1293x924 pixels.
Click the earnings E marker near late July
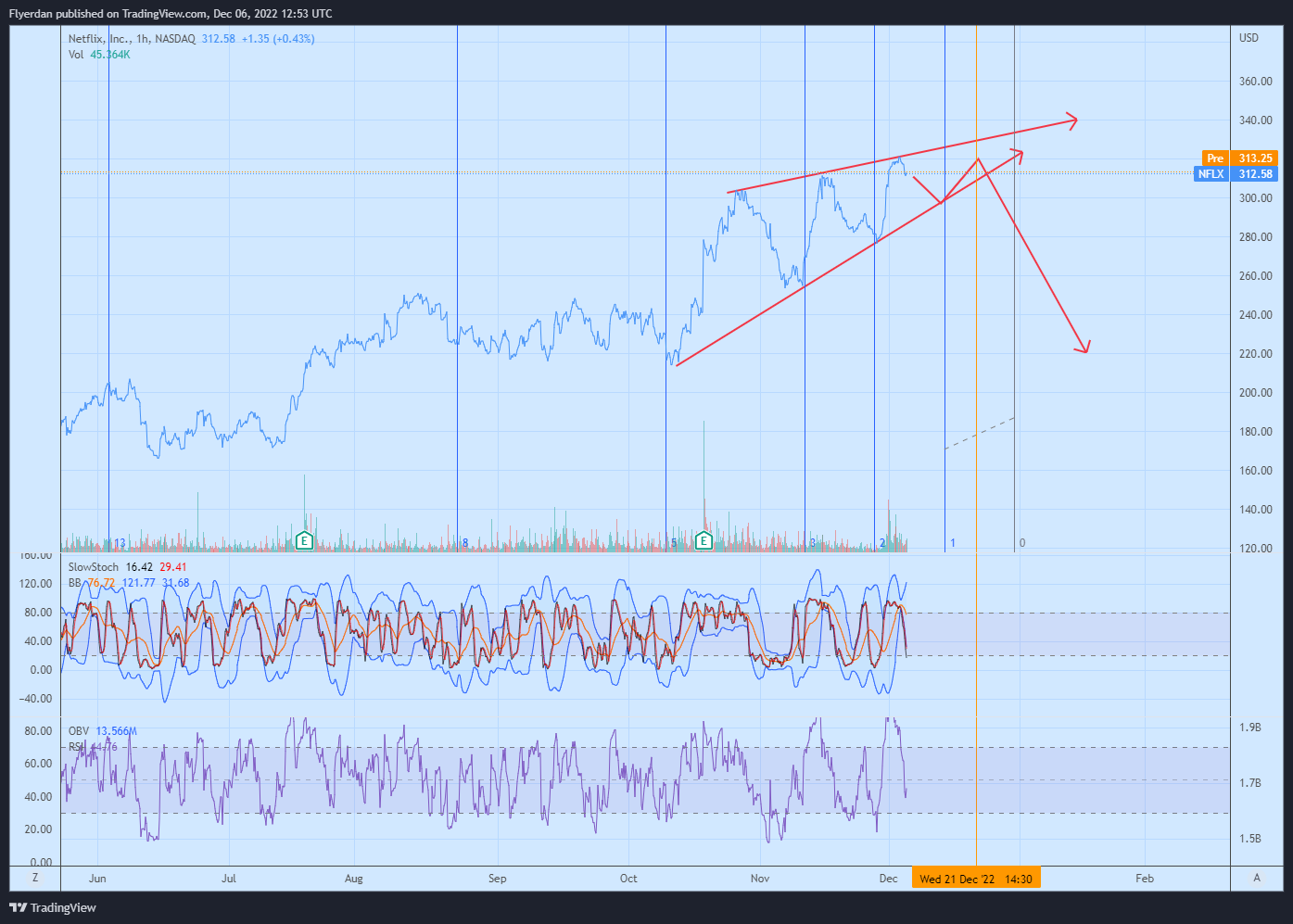pos(304,541)
